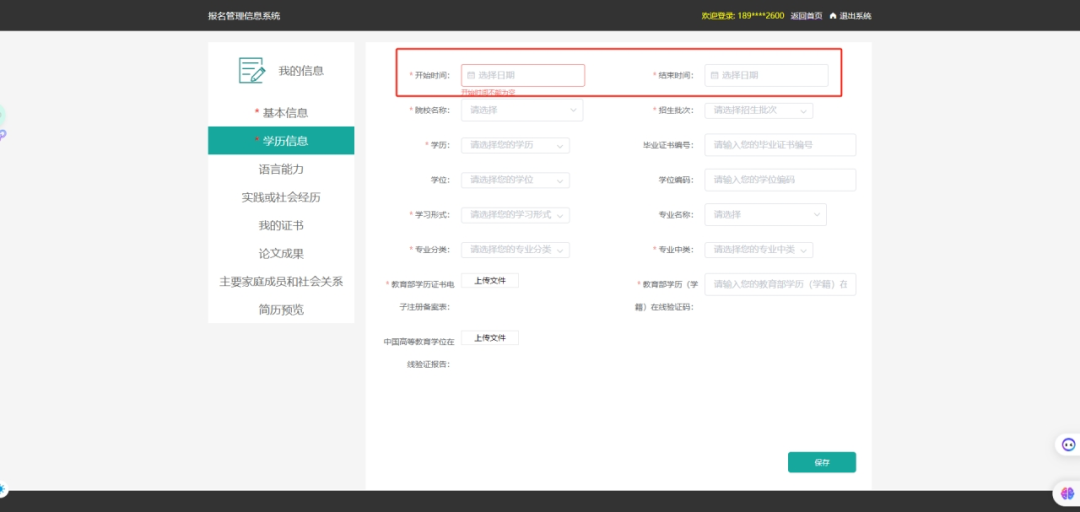
Task: Open 主要家庭成员和社会关系 section
Action: [x=281, y=281]
